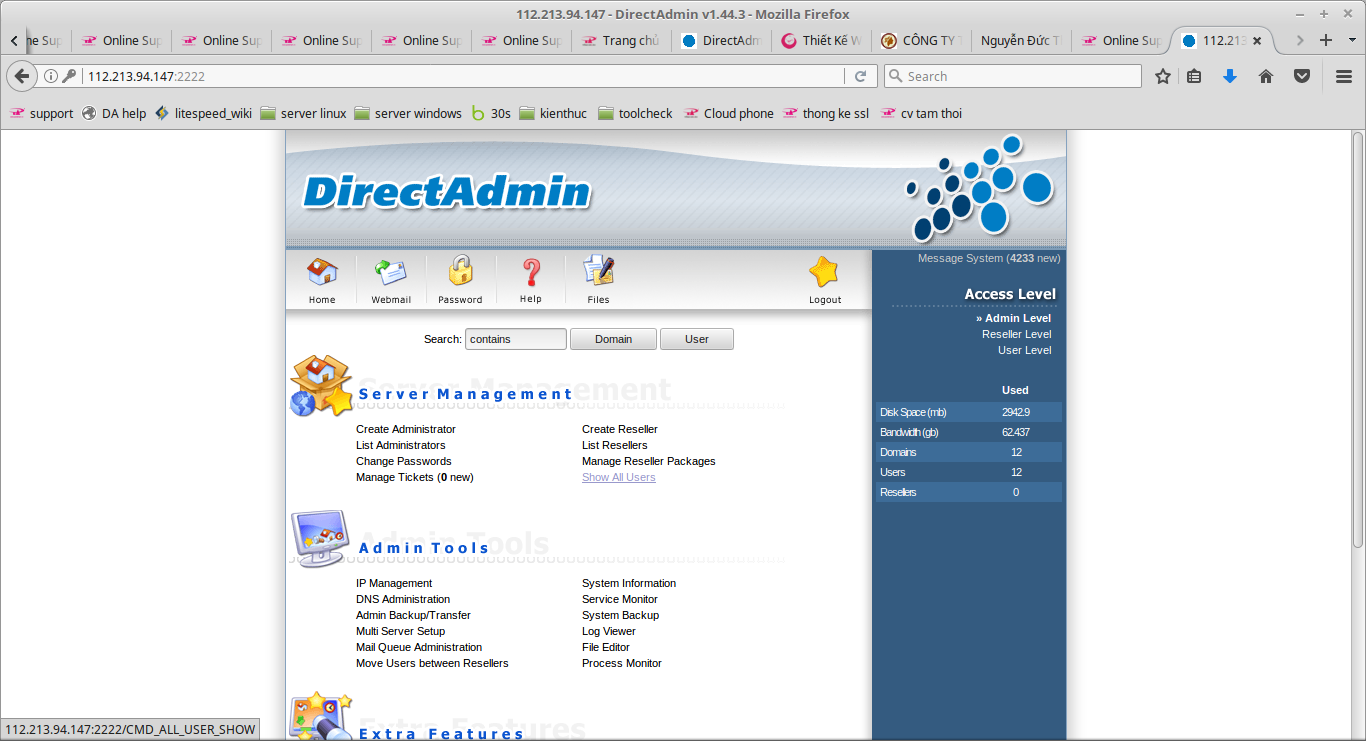Open the support bookmark
Viewport: 1366px width, 741px height.
coord(41,113)
